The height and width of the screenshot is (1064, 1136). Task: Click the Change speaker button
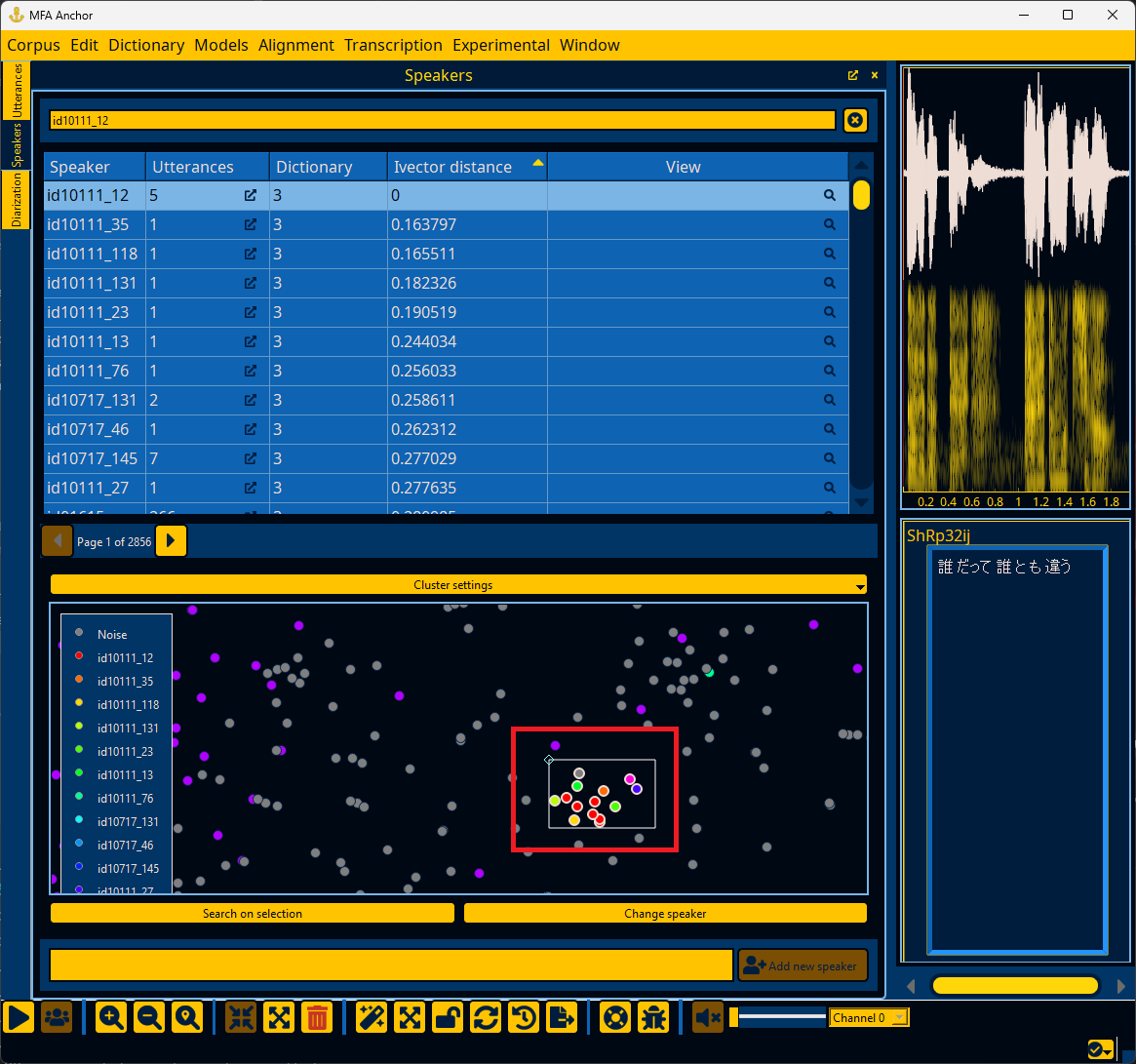point(665,913)
